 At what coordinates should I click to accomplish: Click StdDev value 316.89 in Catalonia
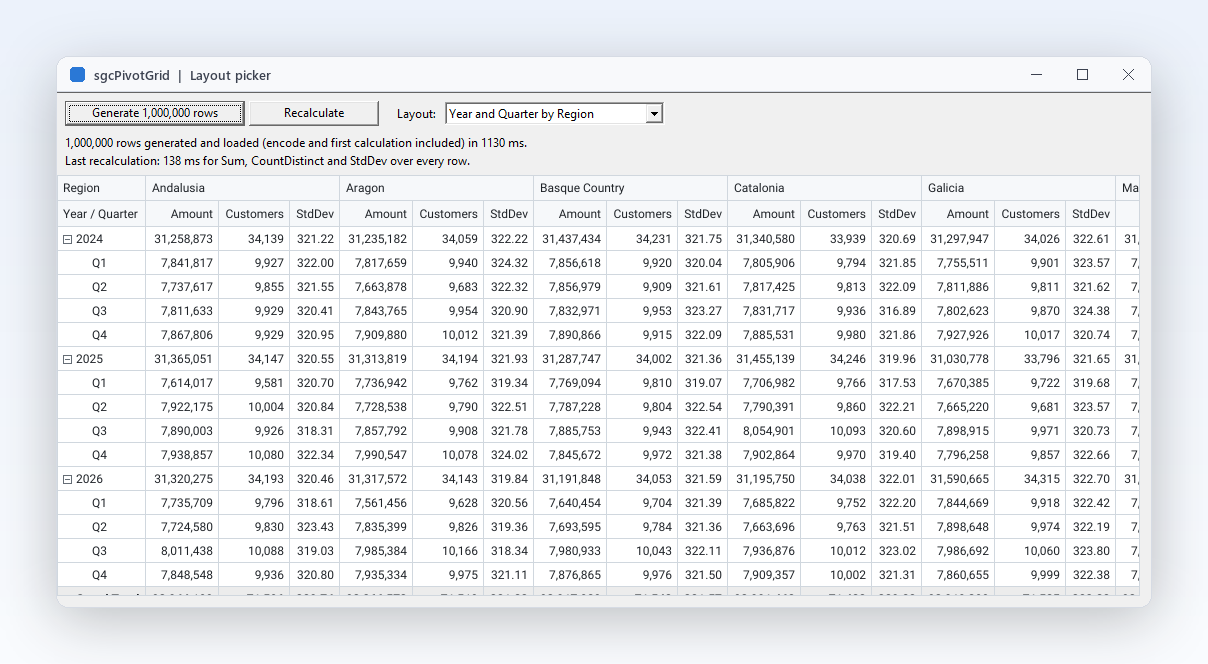coord(897,311)
